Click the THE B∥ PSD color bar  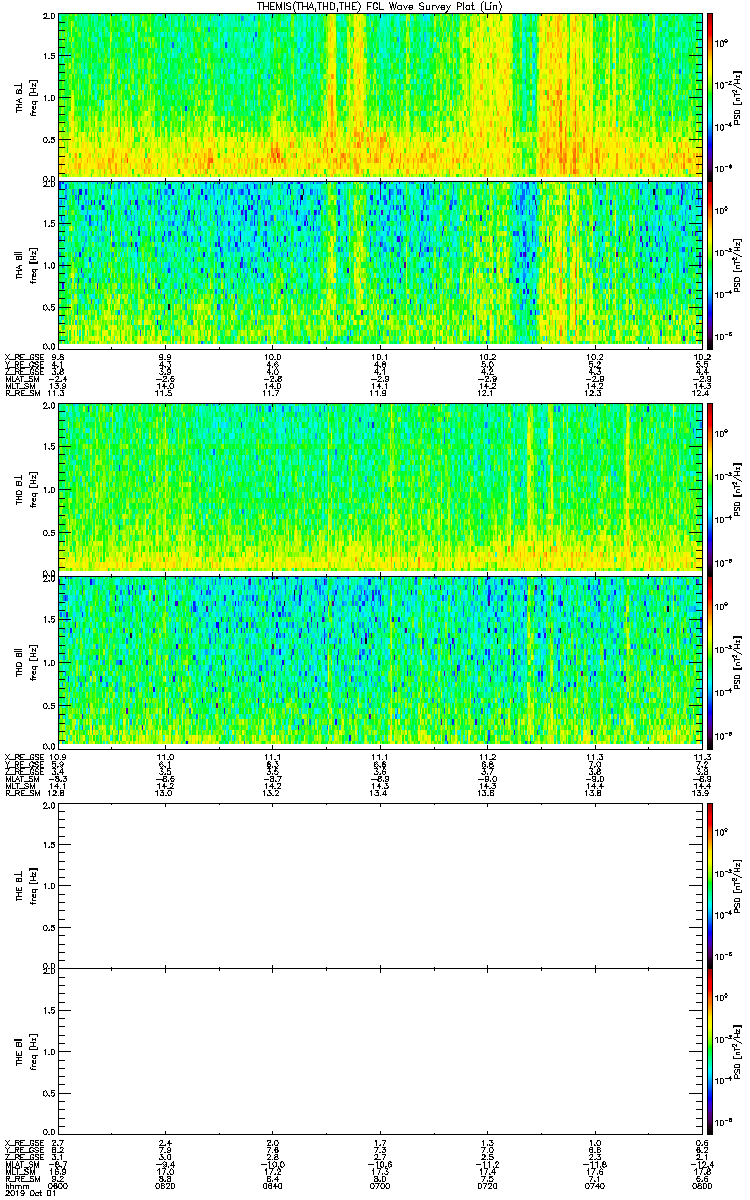tap(710, 1050)
